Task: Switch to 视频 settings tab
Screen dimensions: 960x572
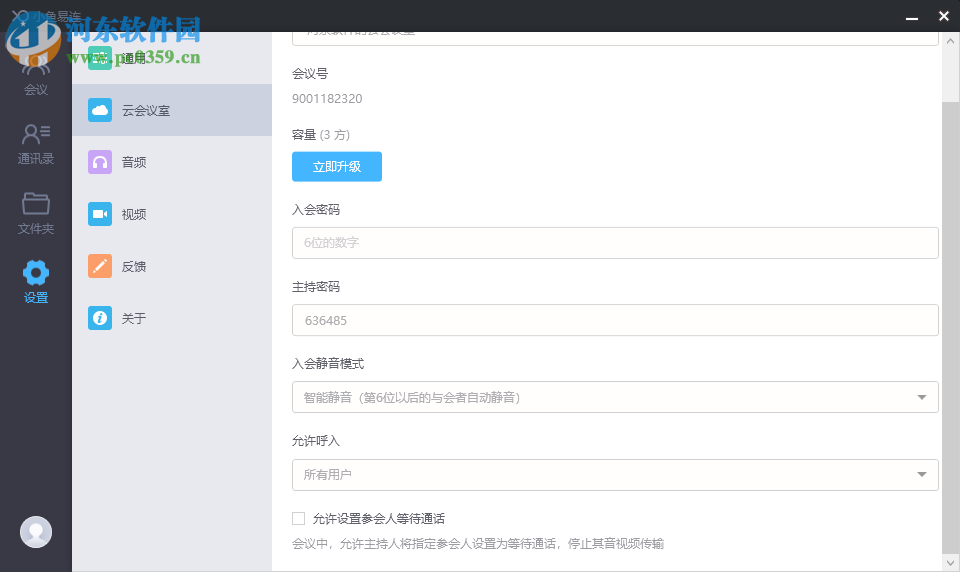Action: (x=172, y=214)
